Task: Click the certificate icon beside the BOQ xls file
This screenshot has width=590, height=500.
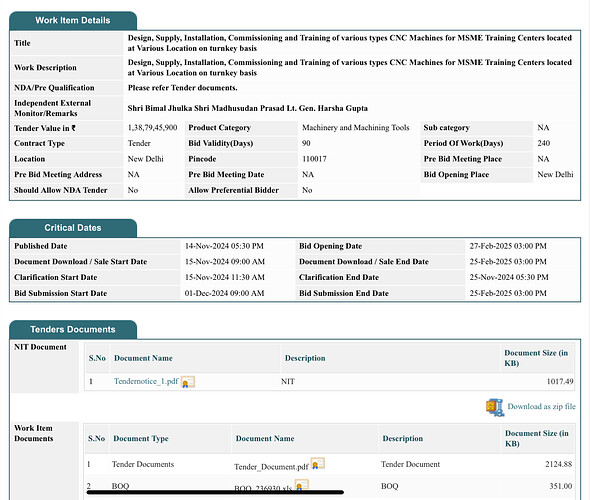Action: pyautogui.click(x=301, y=485)
